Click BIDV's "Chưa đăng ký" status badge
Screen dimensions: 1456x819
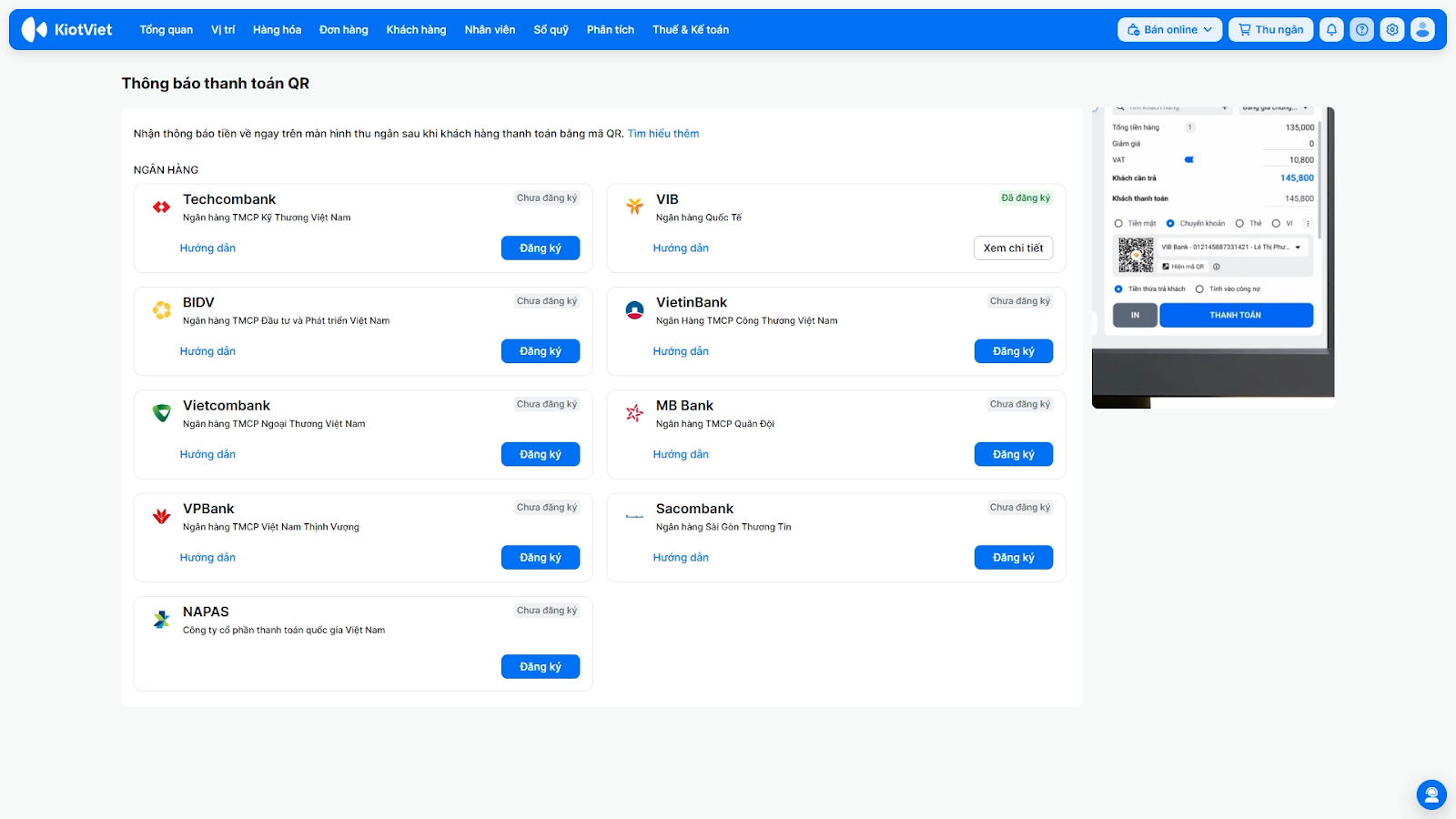pyautogui.click(x=547, y=301)
